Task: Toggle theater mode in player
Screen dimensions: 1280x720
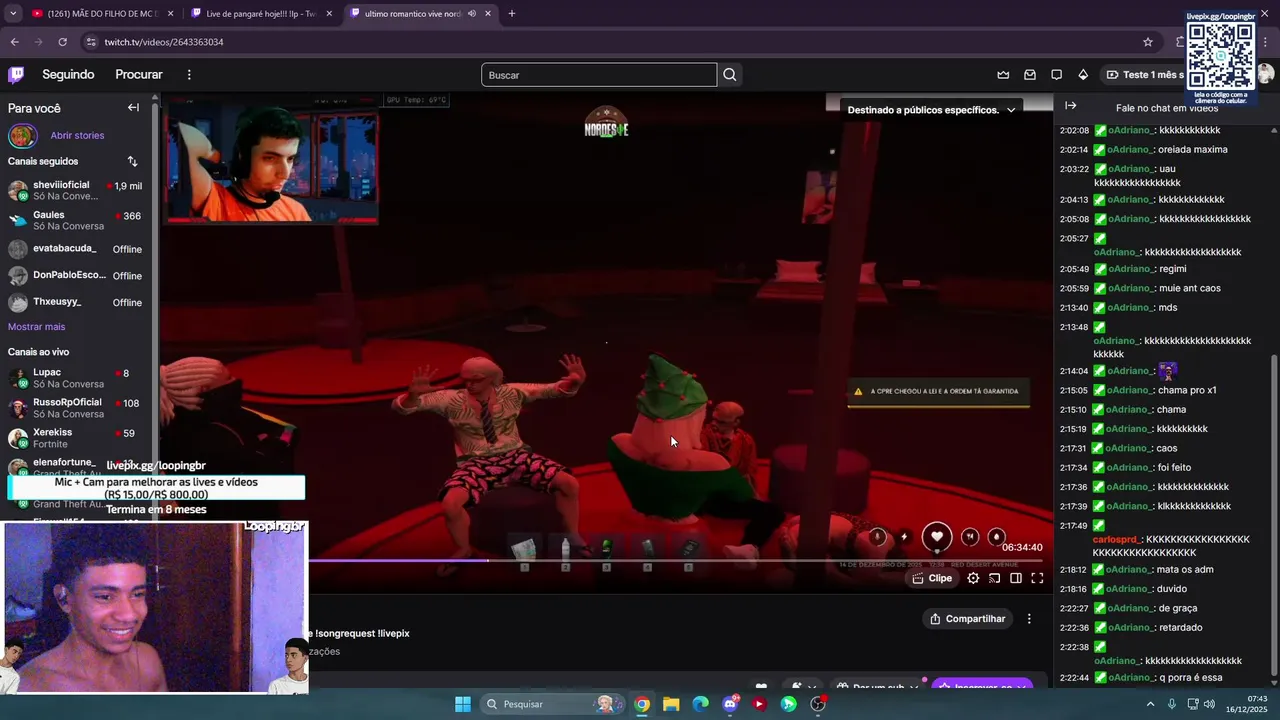Action: [x=1016, y=578]
